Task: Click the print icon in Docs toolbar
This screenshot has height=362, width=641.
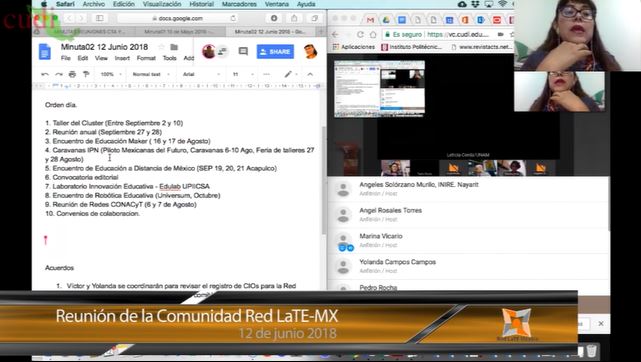Action: [x=72, y=74]
